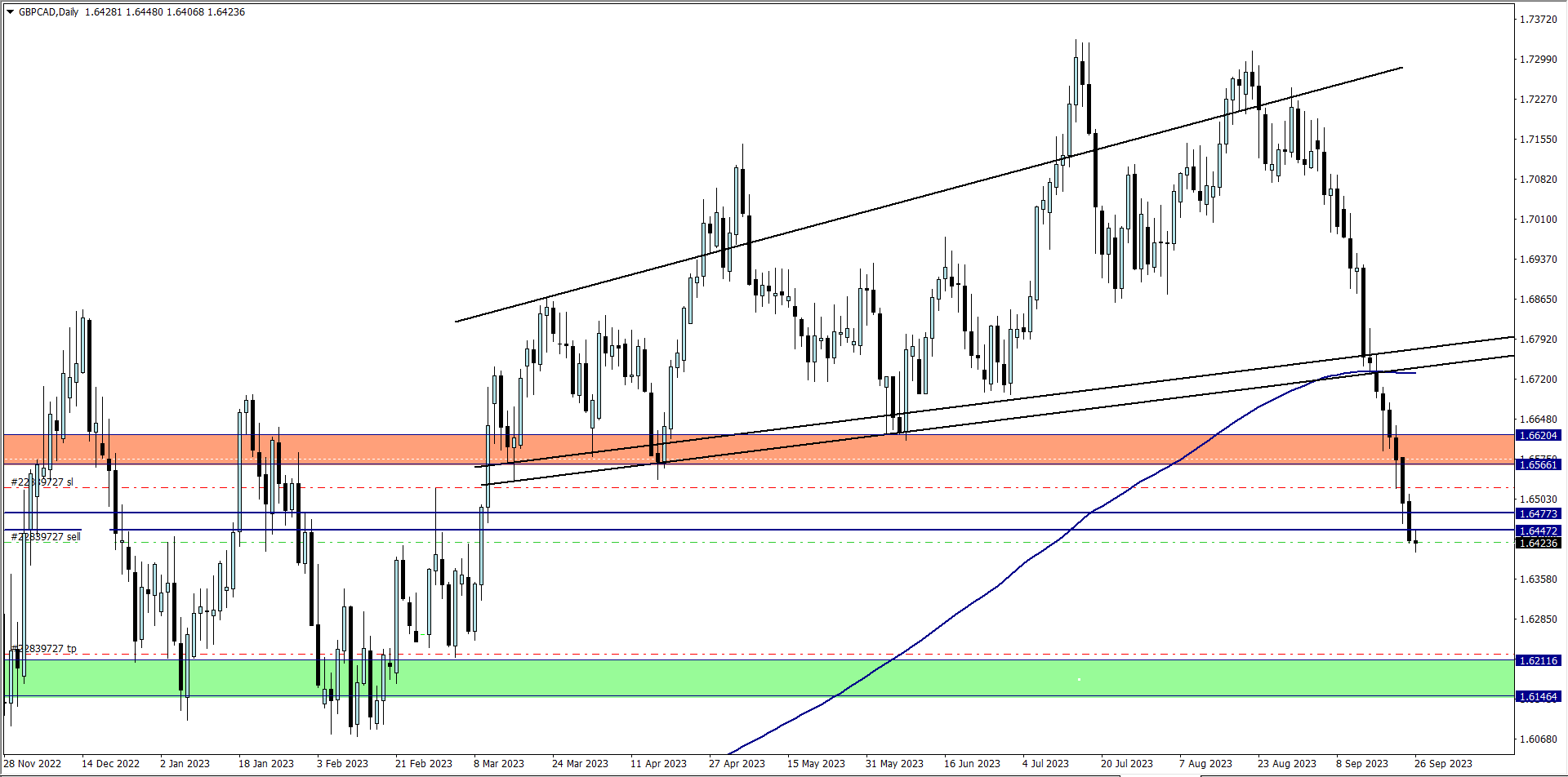Click the 1.62850 value on price axis

(x=1538, y=619)
